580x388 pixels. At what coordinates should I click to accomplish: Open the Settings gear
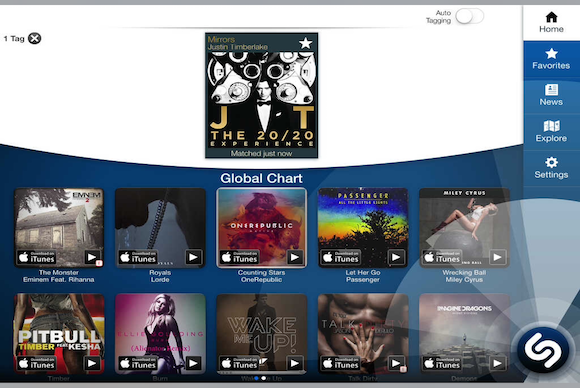[551, 168]
